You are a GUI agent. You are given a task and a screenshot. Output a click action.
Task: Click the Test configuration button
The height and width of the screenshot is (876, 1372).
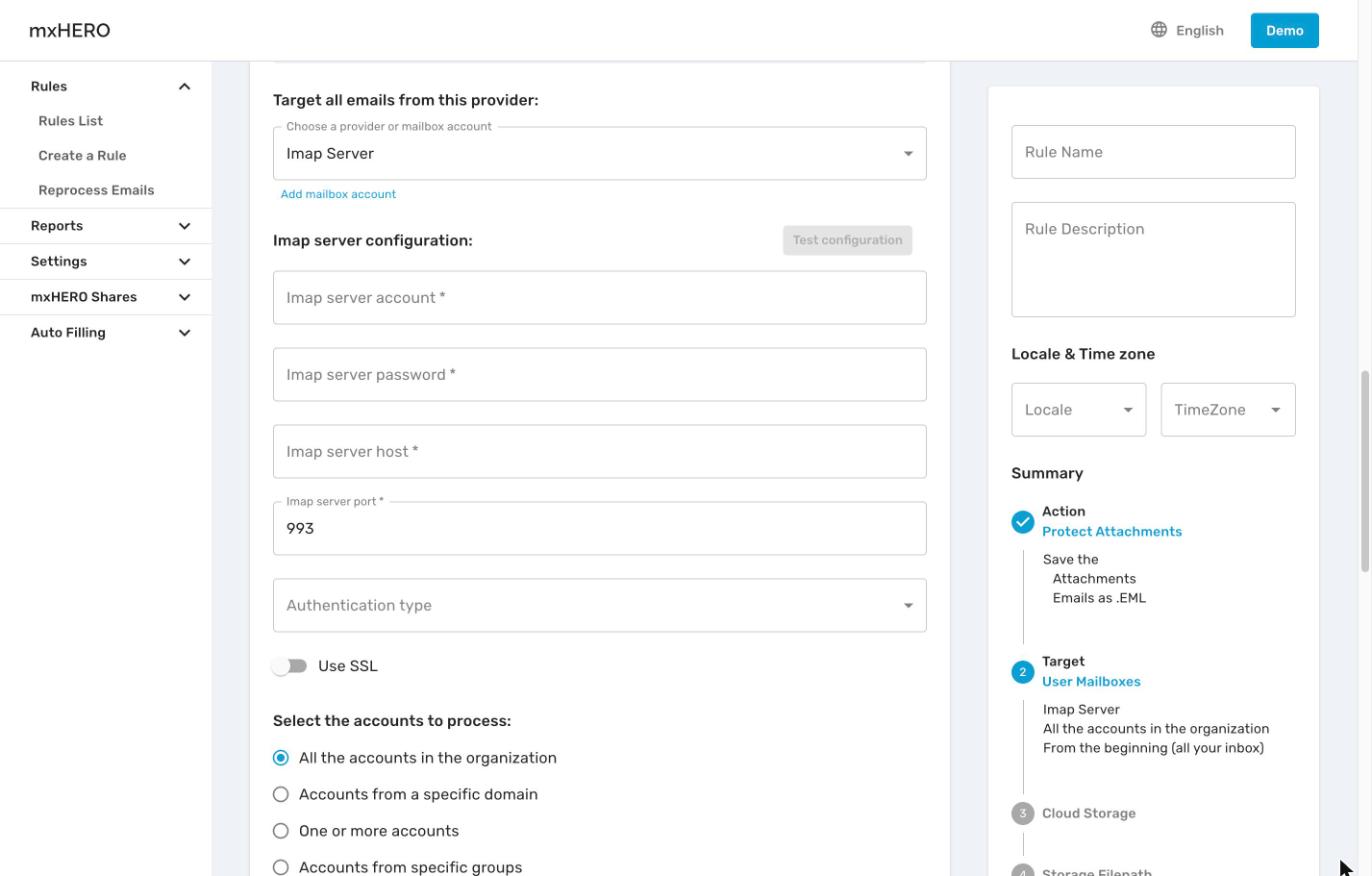pos(847,240)
